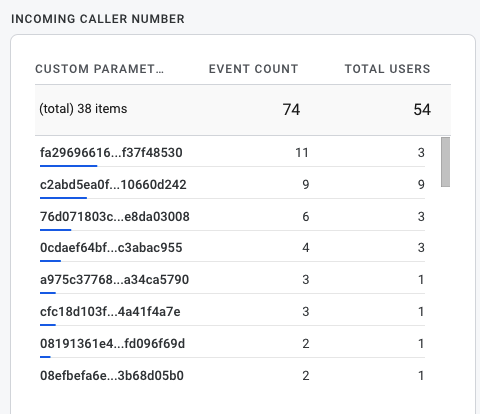Click the vertical scrollbar thumb in table

tap(445, 162)
